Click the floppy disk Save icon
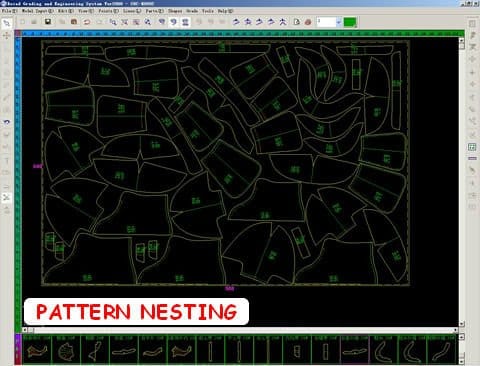 pos(48,22)
